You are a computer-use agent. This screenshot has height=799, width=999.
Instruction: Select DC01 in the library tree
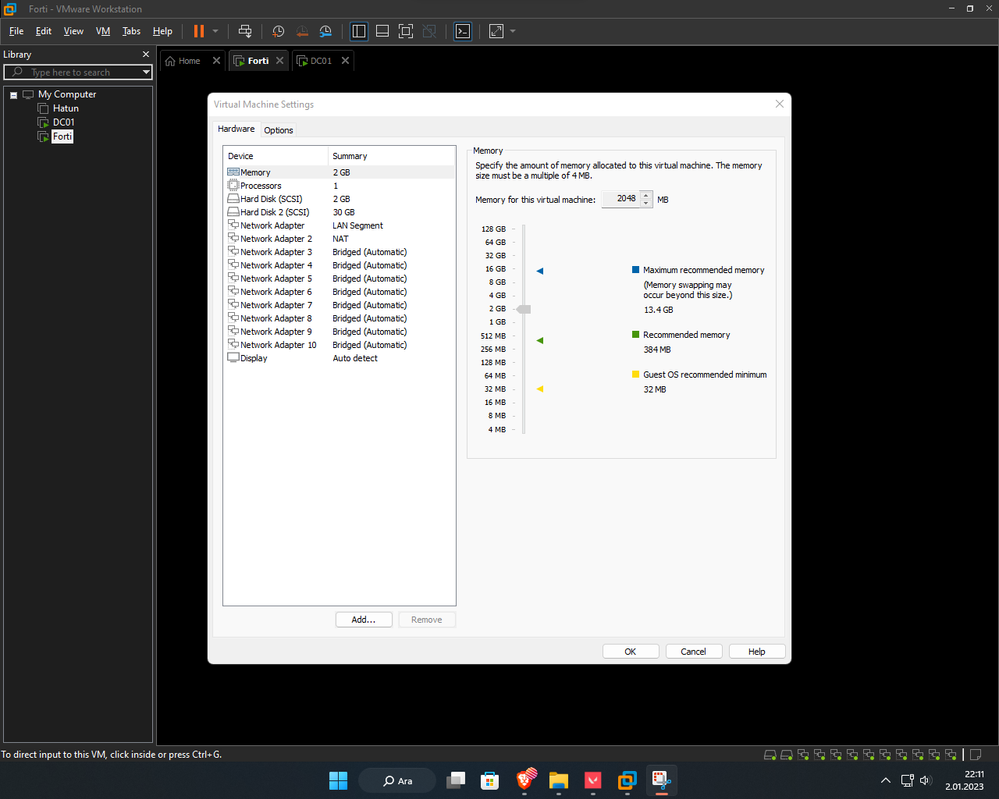[x=64, y=122]
